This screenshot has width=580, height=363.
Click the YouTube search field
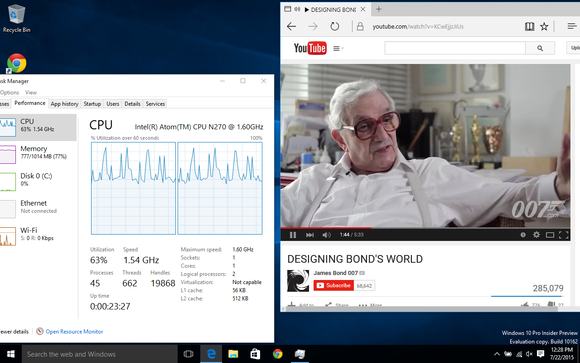455,48
